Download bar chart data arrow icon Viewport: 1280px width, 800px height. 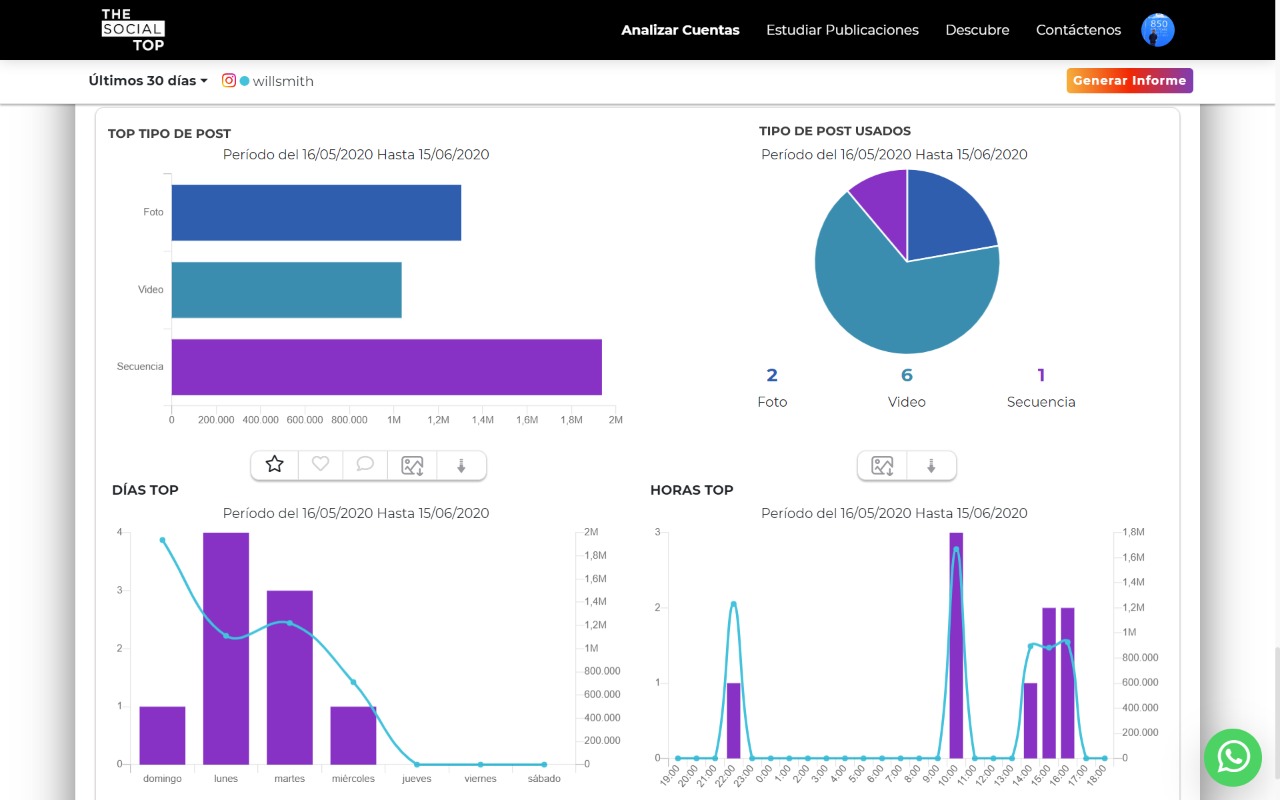[x=461, y=465]
